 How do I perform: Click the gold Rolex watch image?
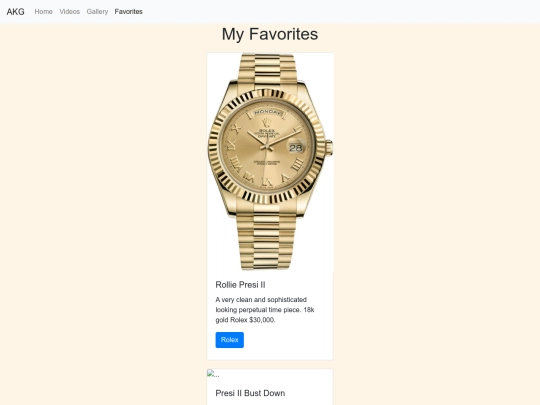point(270,162)
